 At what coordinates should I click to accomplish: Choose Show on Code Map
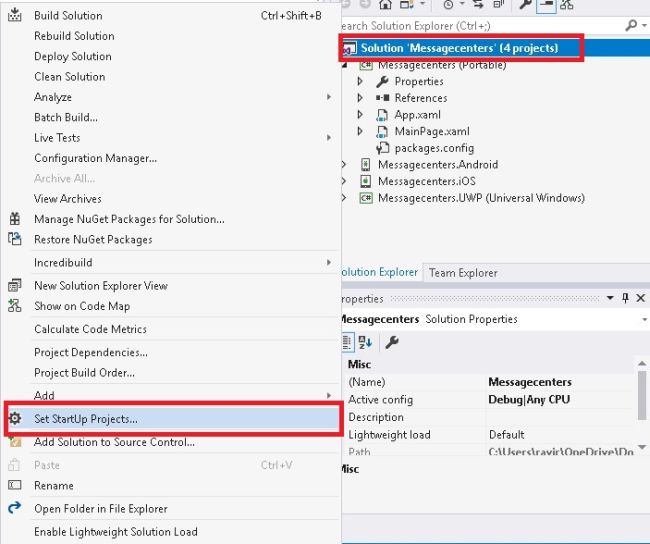pyautogui.click(x=170, y=306)
